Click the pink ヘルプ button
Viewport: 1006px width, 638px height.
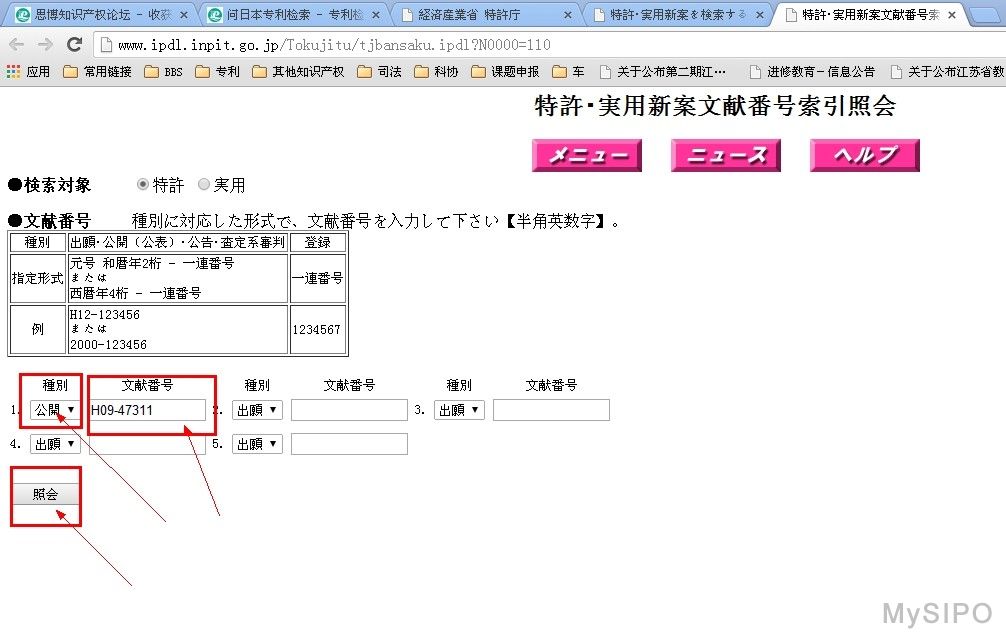click(x=864, y=155)
